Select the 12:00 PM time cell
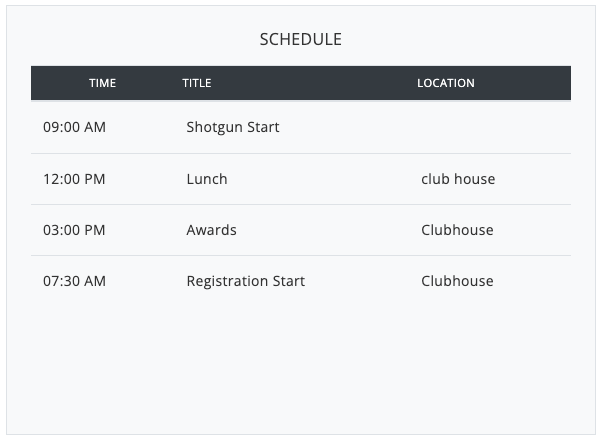Image resolution: width=605 pixels, height=446 pixels. point(74,179)
